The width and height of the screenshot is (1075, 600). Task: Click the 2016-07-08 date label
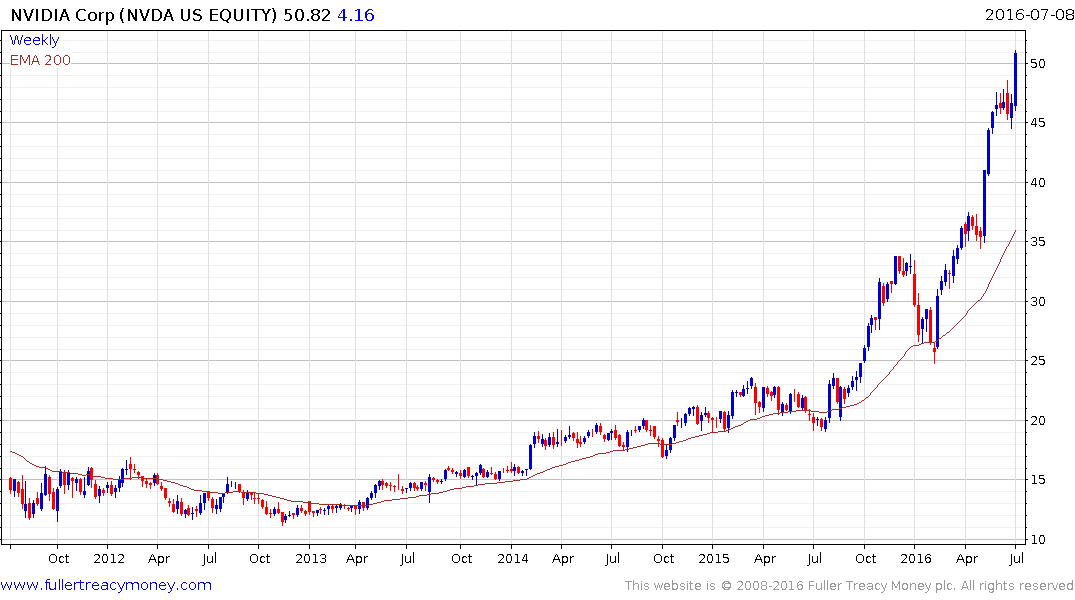(x=1029, y=14)
